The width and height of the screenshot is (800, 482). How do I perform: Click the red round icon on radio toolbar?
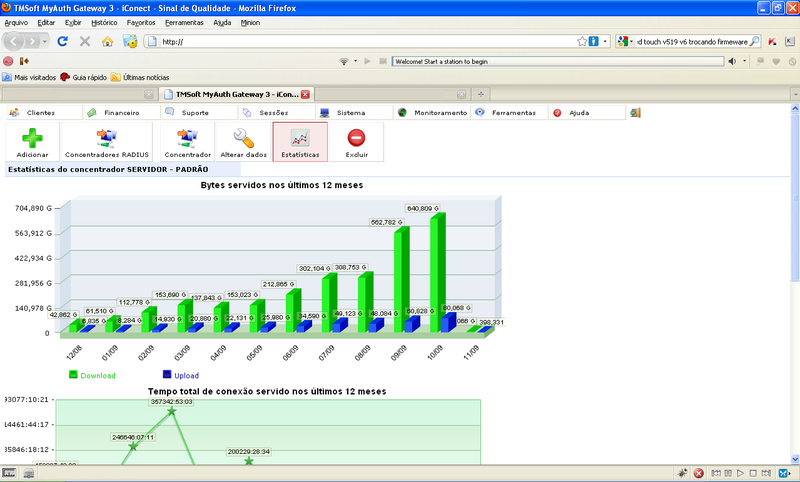click(x=8, y=61)
